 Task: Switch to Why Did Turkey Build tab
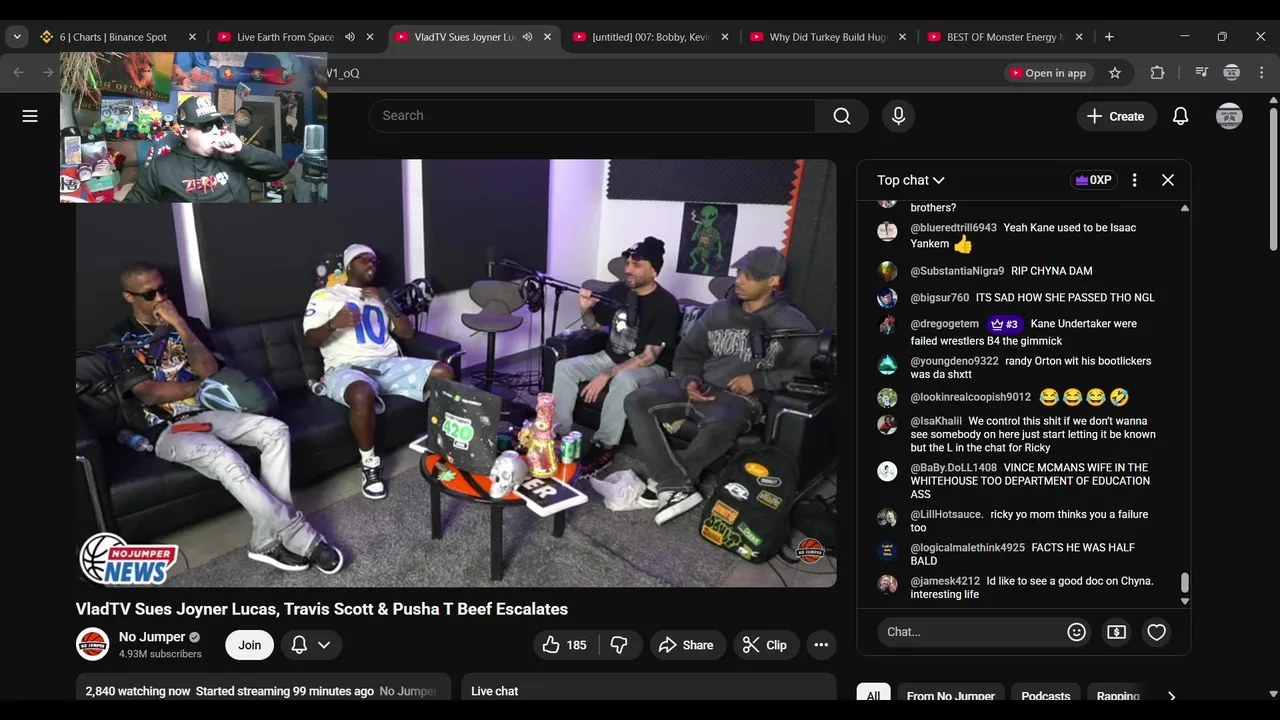[x=828, y=37]
